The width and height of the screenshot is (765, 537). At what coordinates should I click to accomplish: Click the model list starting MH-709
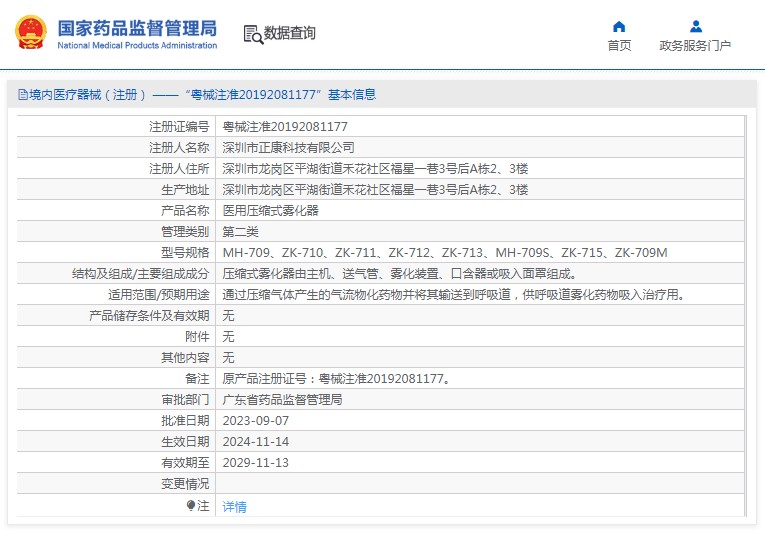445,253
